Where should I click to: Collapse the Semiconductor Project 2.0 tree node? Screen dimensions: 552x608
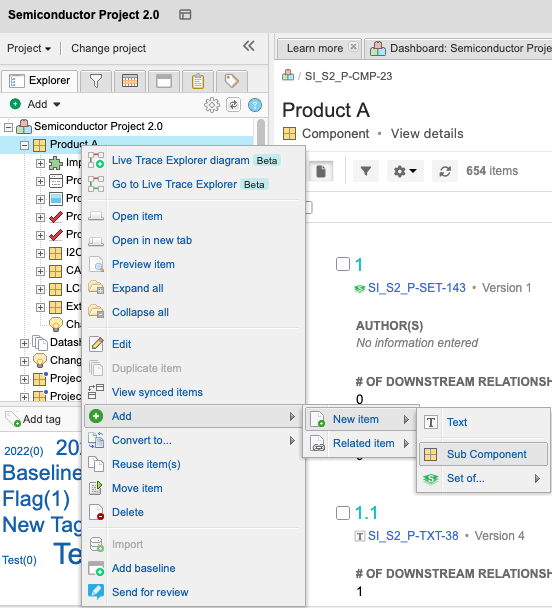pyautogui.click(x=9, y=127)
